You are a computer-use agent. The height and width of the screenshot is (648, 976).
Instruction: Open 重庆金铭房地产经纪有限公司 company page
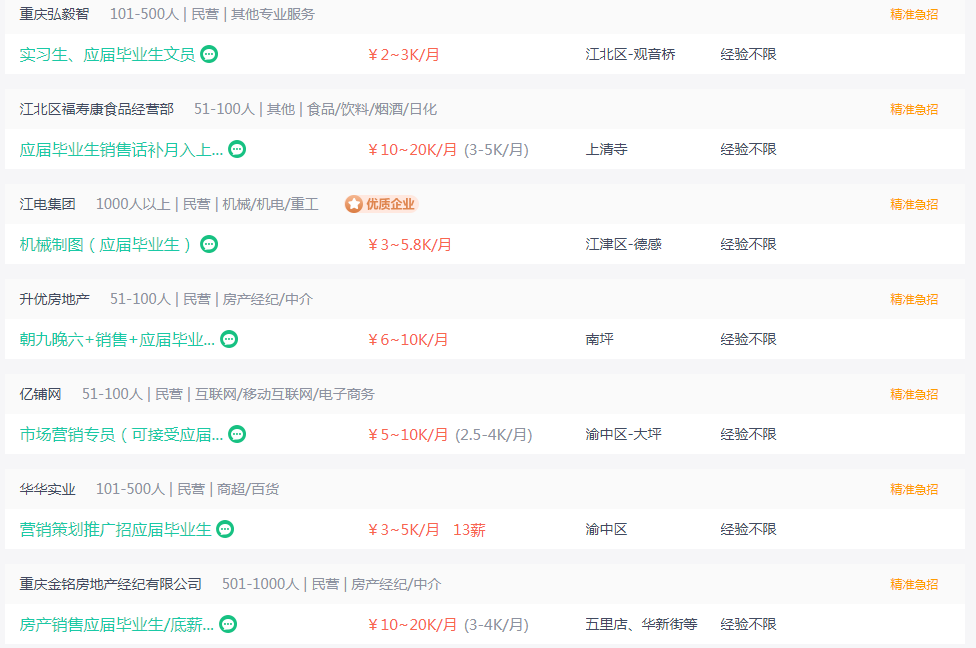(x=111, y=584)
